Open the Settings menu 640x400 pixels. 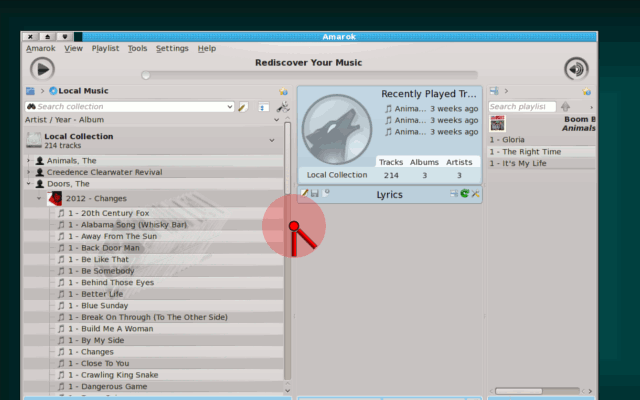point(172,48)
